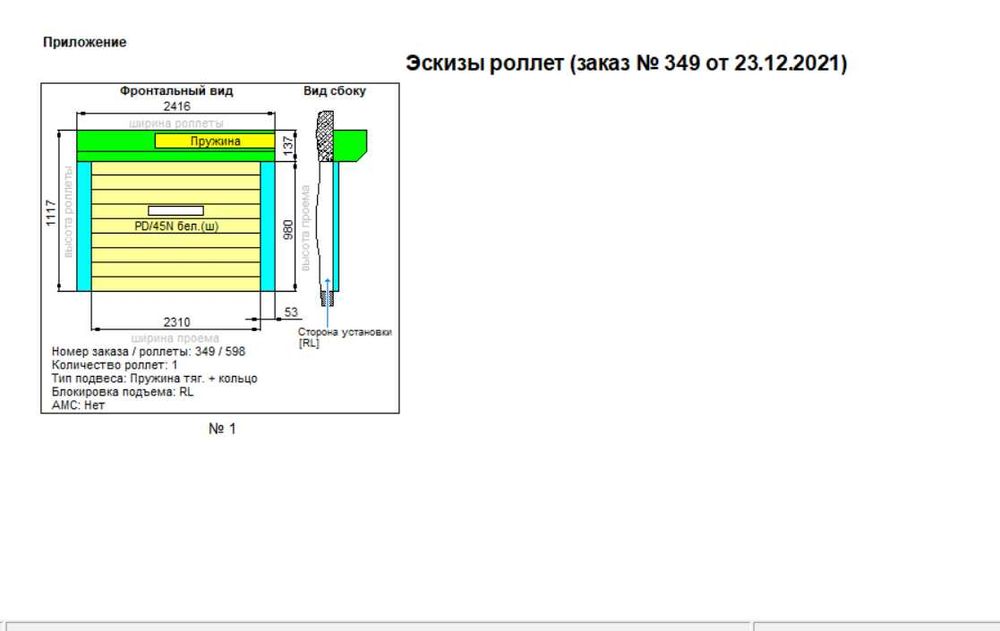Screen dimensions: 1000x631
Task: Click the opening height value "980"
Action: tap(288, 230)
